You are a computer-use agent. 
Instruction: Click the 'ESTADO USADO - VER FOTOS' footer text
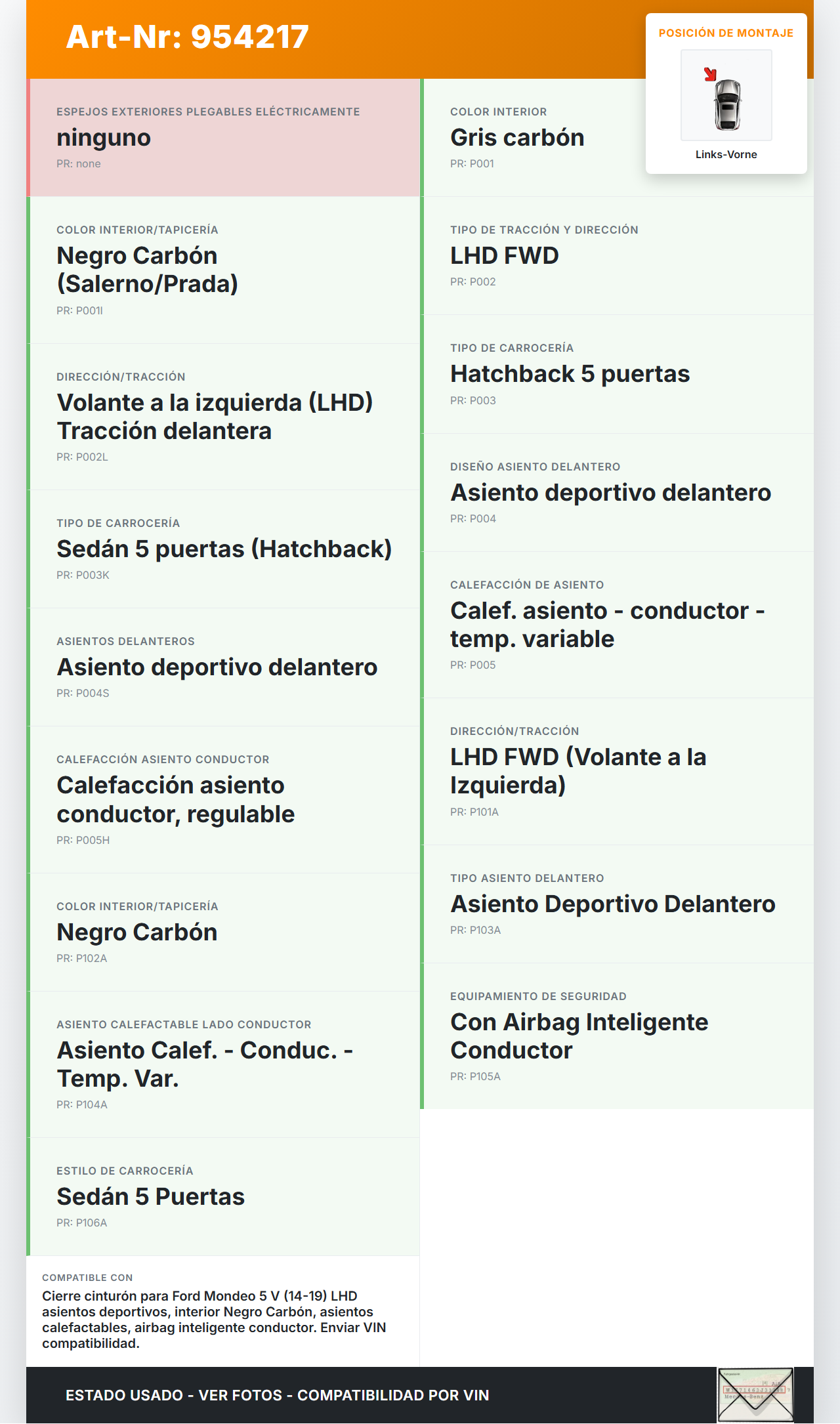click(x=277, y=1395)
